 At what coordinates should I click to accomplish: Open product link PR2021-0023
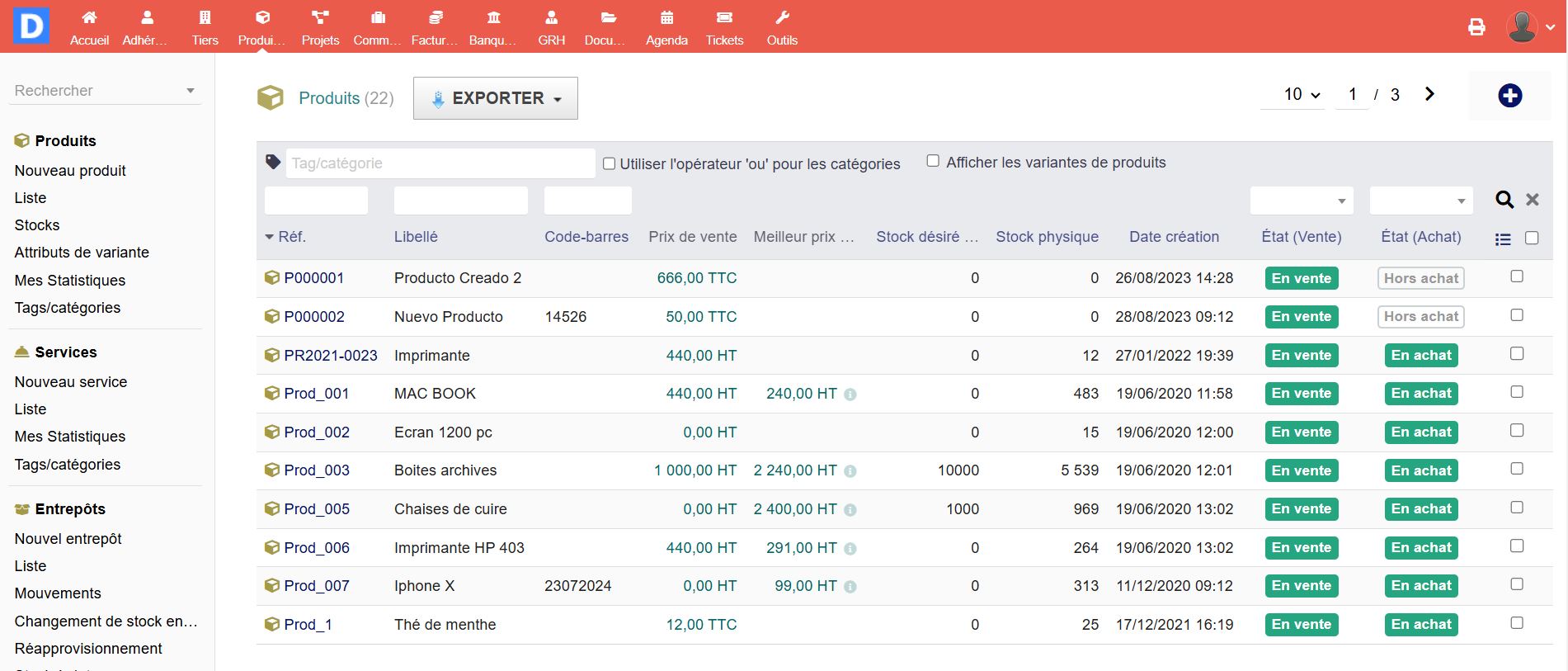point(330,356)
